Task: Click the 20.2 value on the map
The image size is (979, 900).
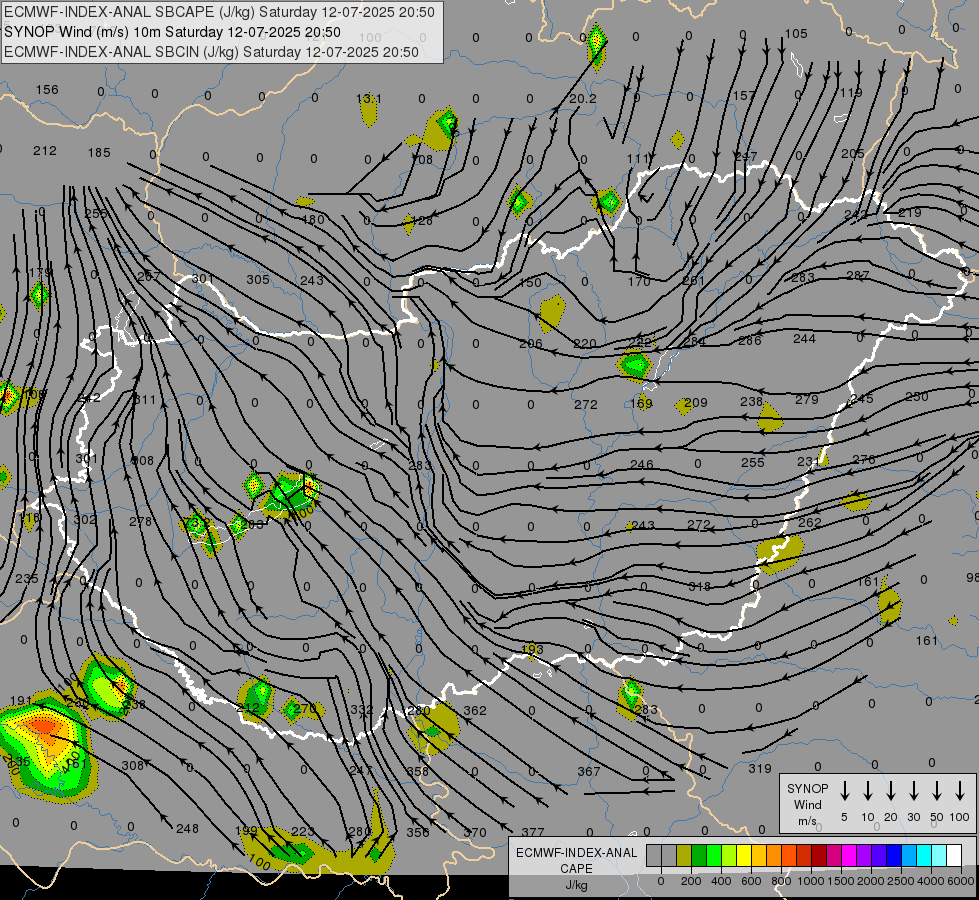Action: [x=583, y=99]
